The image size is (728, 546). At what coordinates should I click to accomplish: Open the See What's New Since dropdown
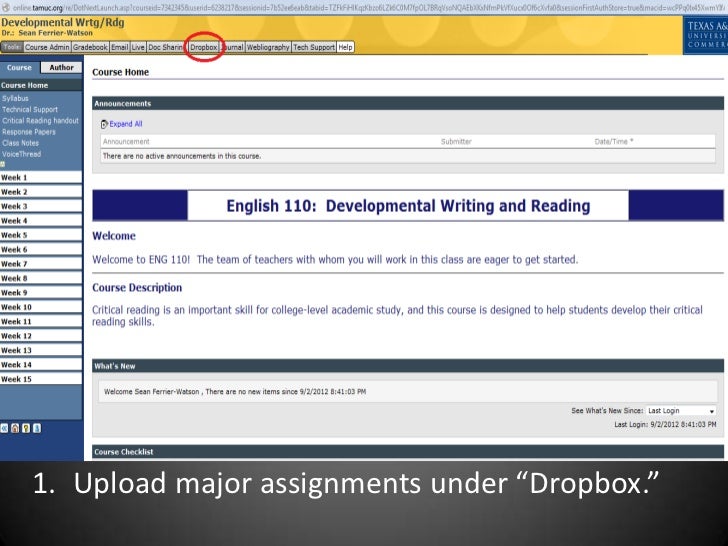pyautogui.click(x=681, y=410)
